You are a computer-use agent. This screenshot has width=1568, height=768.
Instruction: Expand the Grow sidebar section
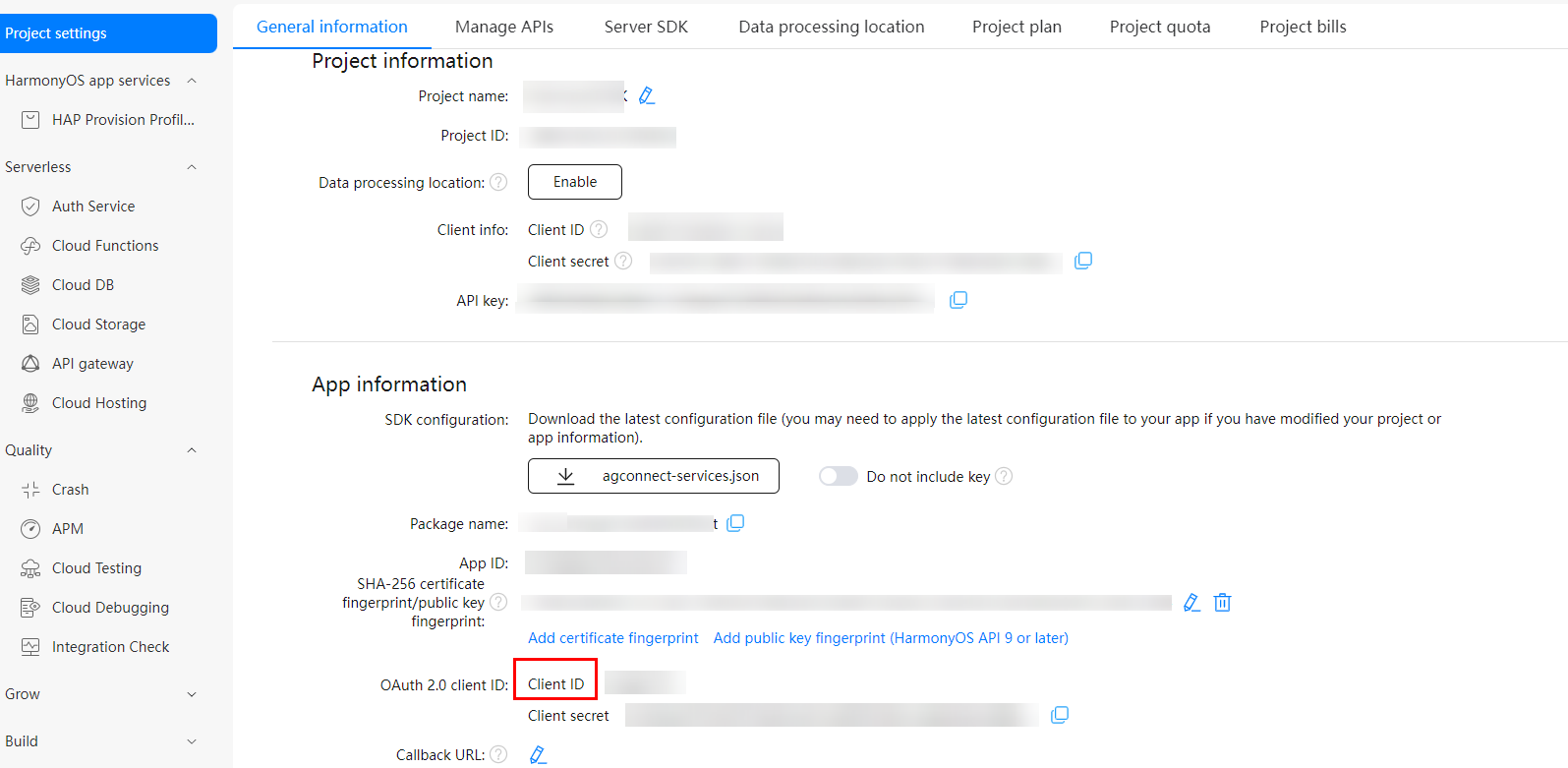click(x=192, y=694)
